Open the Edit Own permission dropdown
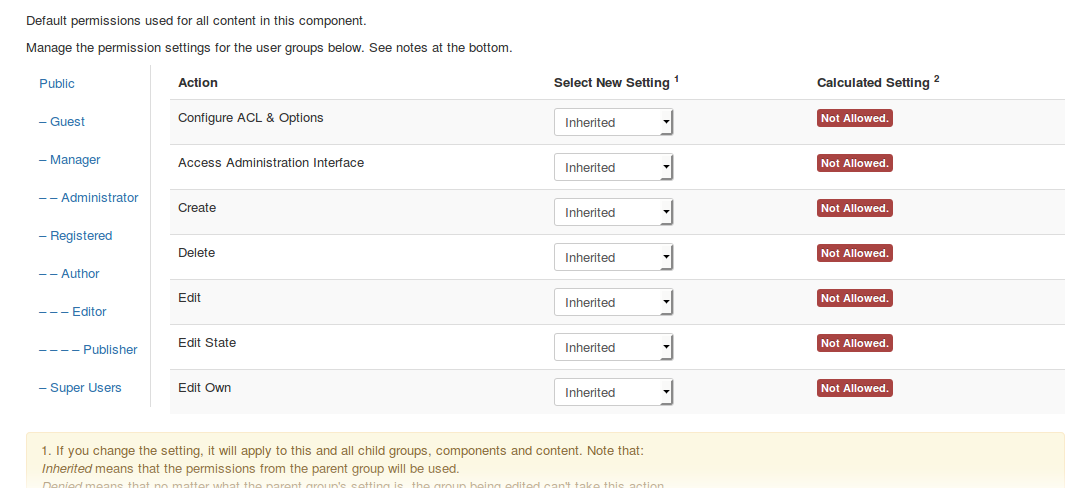This screenshot has width=1081, height=488. click(x=613, y=393)
